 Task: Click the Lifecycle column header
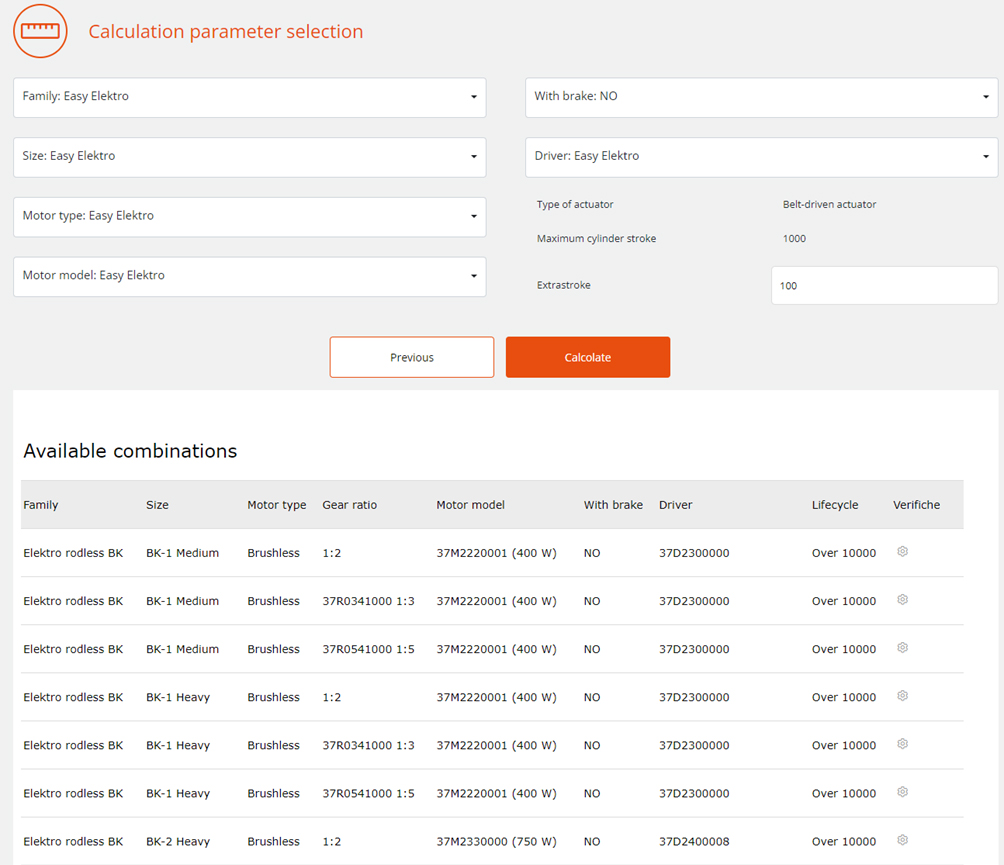(x=835, y=505)
